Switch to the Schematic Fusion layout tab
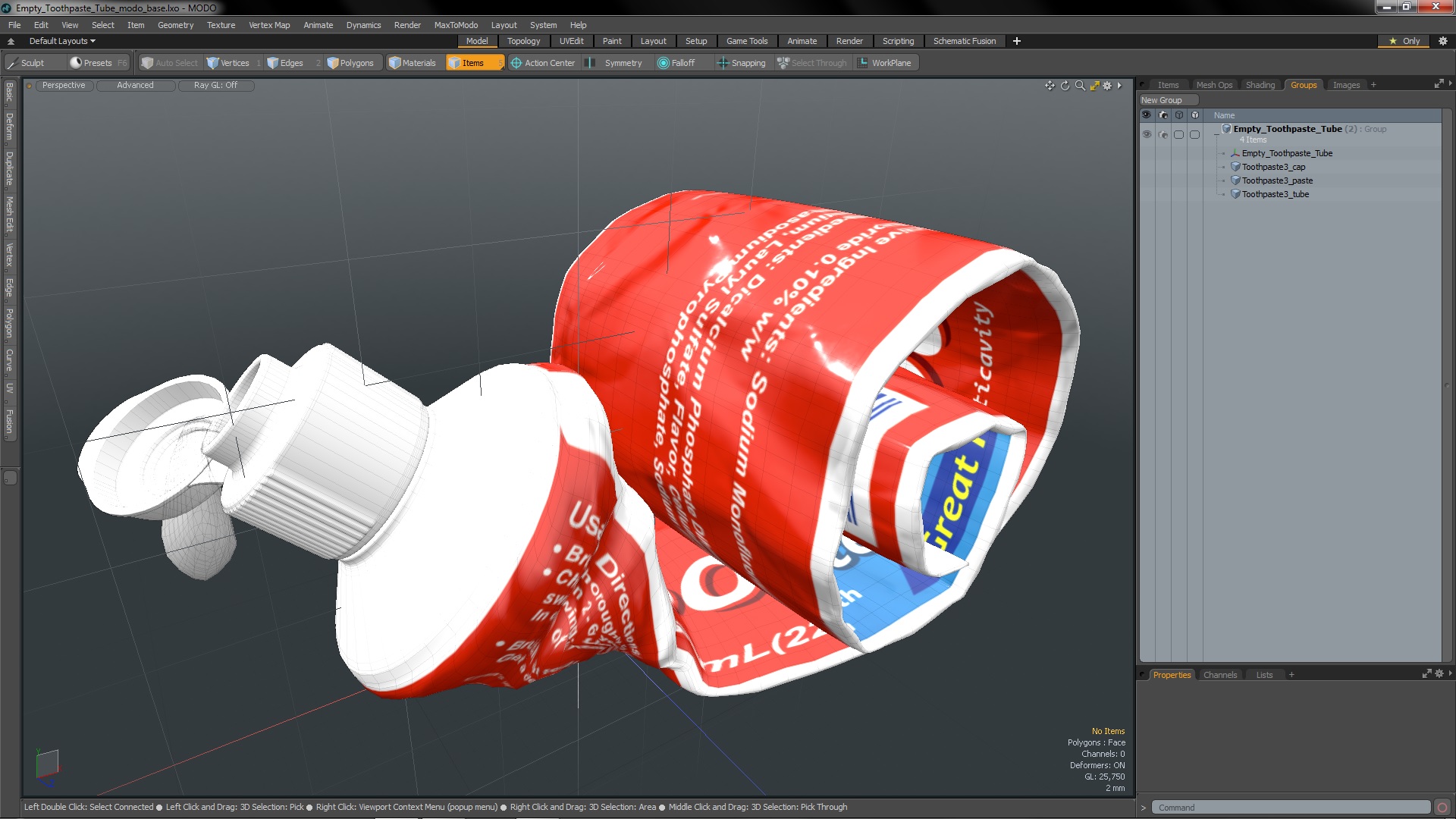The image size is (1456, 819). click(964, 41)
